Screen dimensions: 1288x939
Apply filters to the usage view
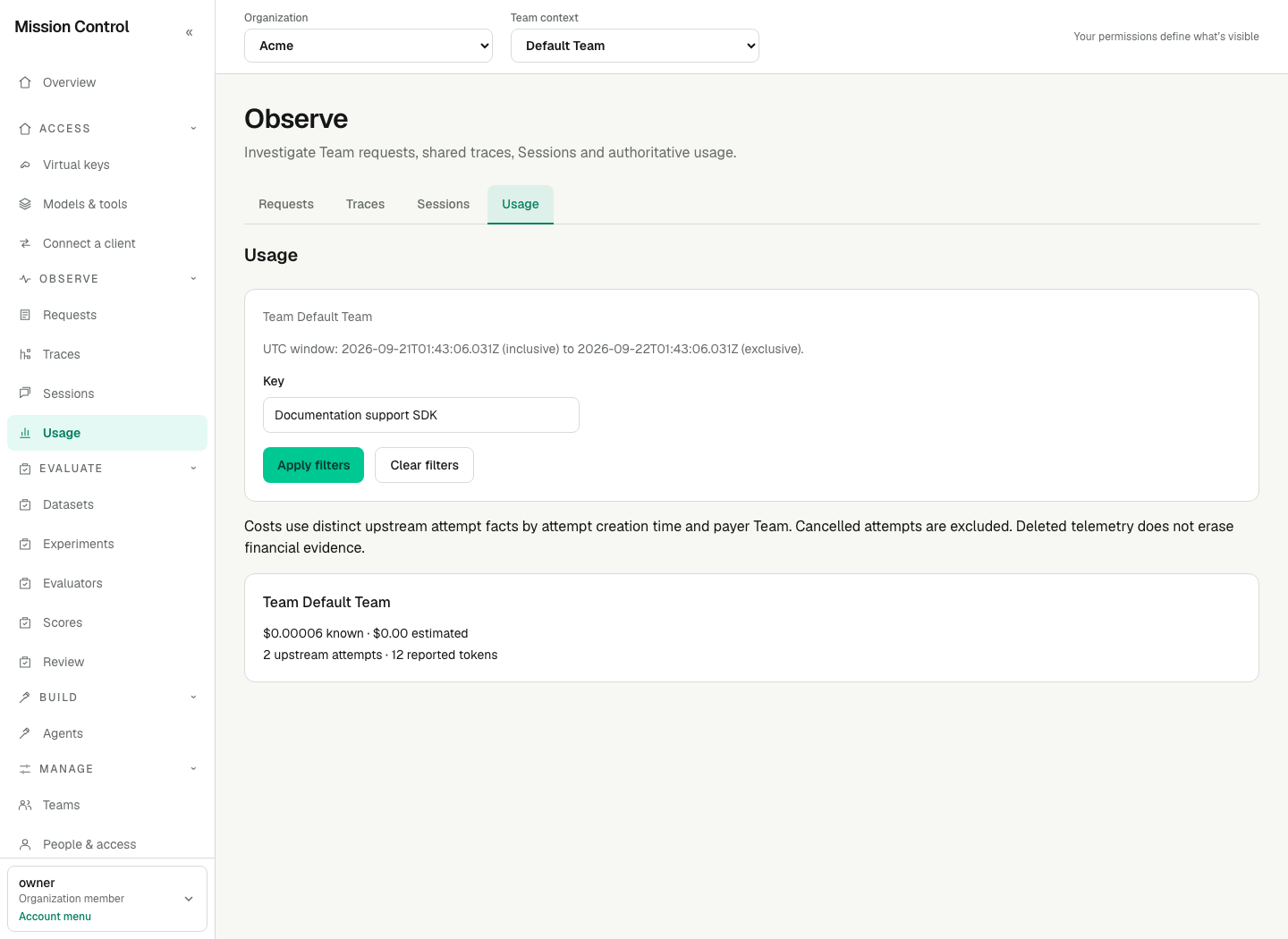(313, 465)
